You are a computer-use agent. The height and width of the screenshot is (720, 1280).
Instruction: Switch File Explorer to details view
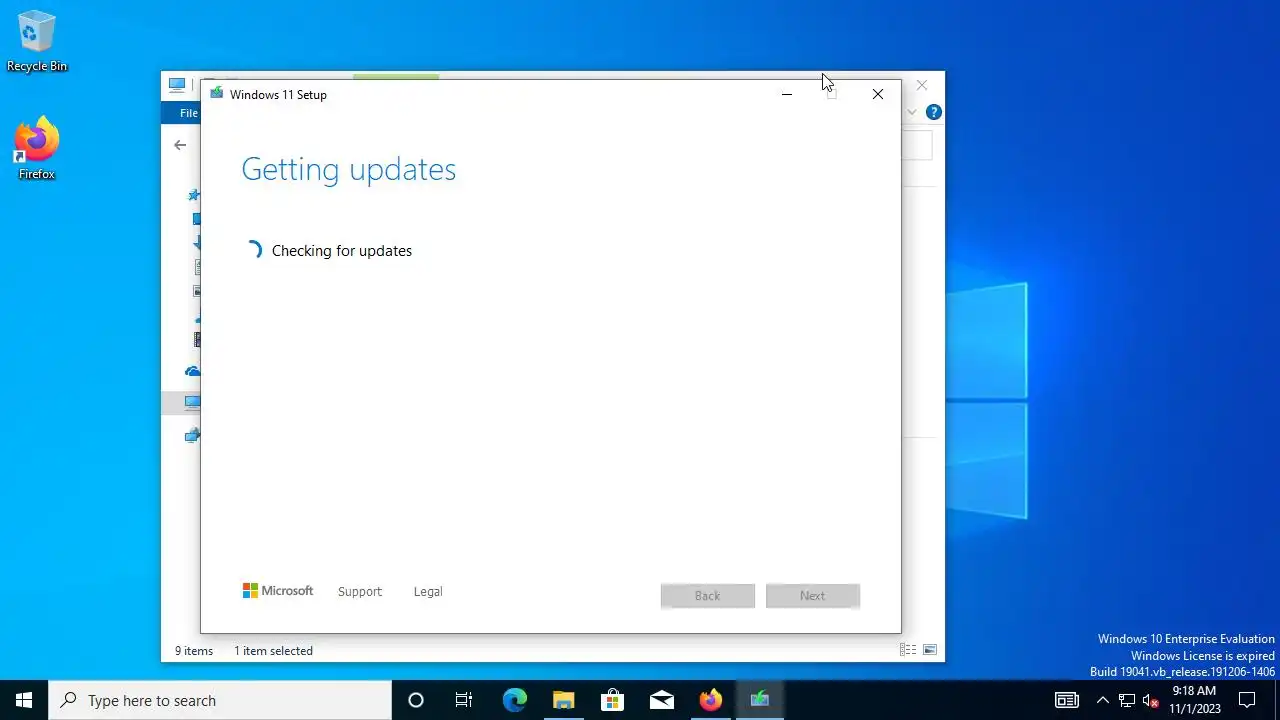pos(908,650)
